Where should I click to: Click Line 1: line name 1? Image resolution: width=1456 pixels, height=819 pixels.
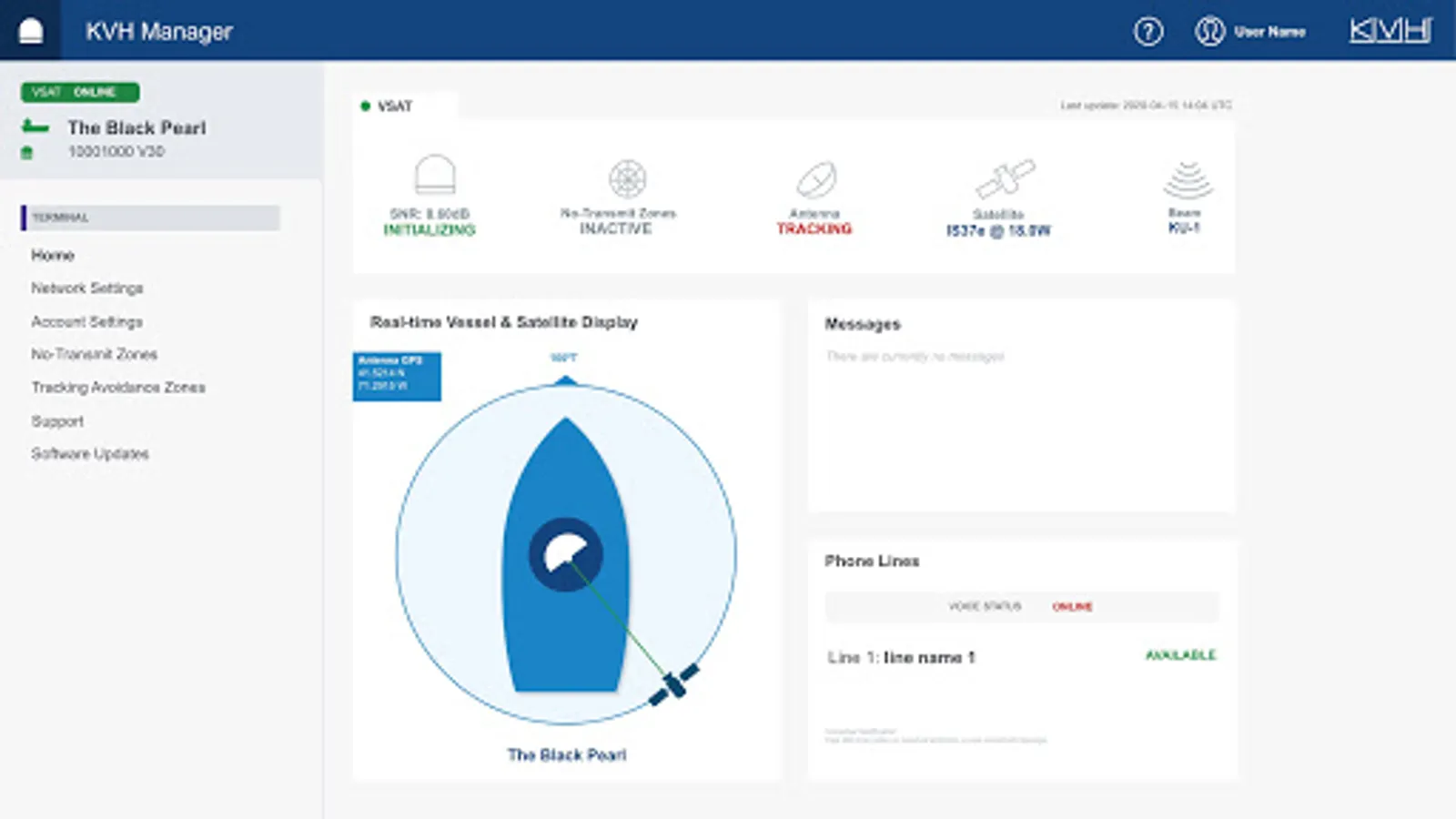click(901, 657)
